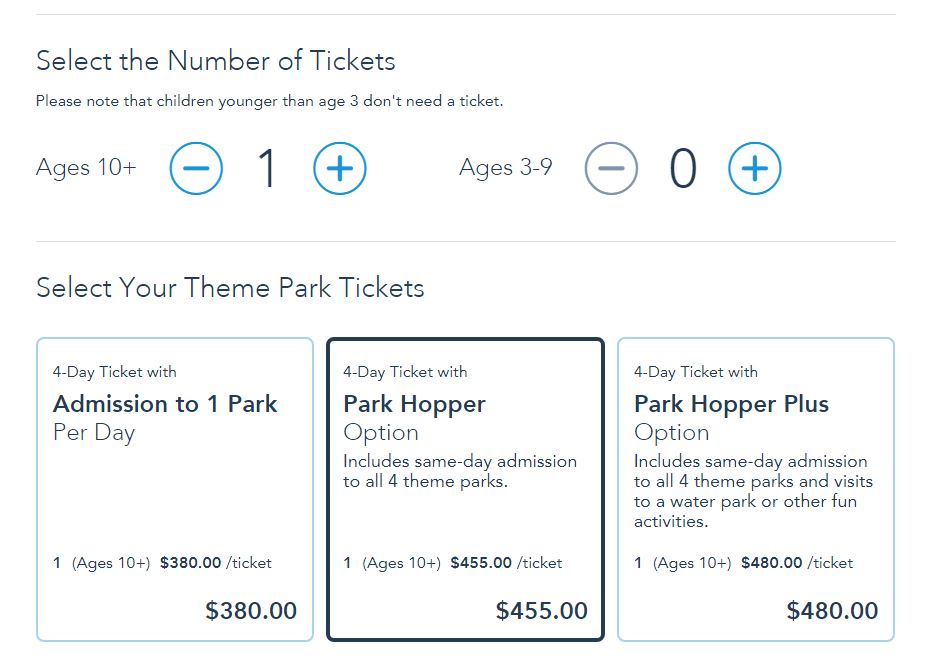Decrease the Ages 10+ ticket count
This screenshot has width=928, height=661.
click(x=196, y=168)
